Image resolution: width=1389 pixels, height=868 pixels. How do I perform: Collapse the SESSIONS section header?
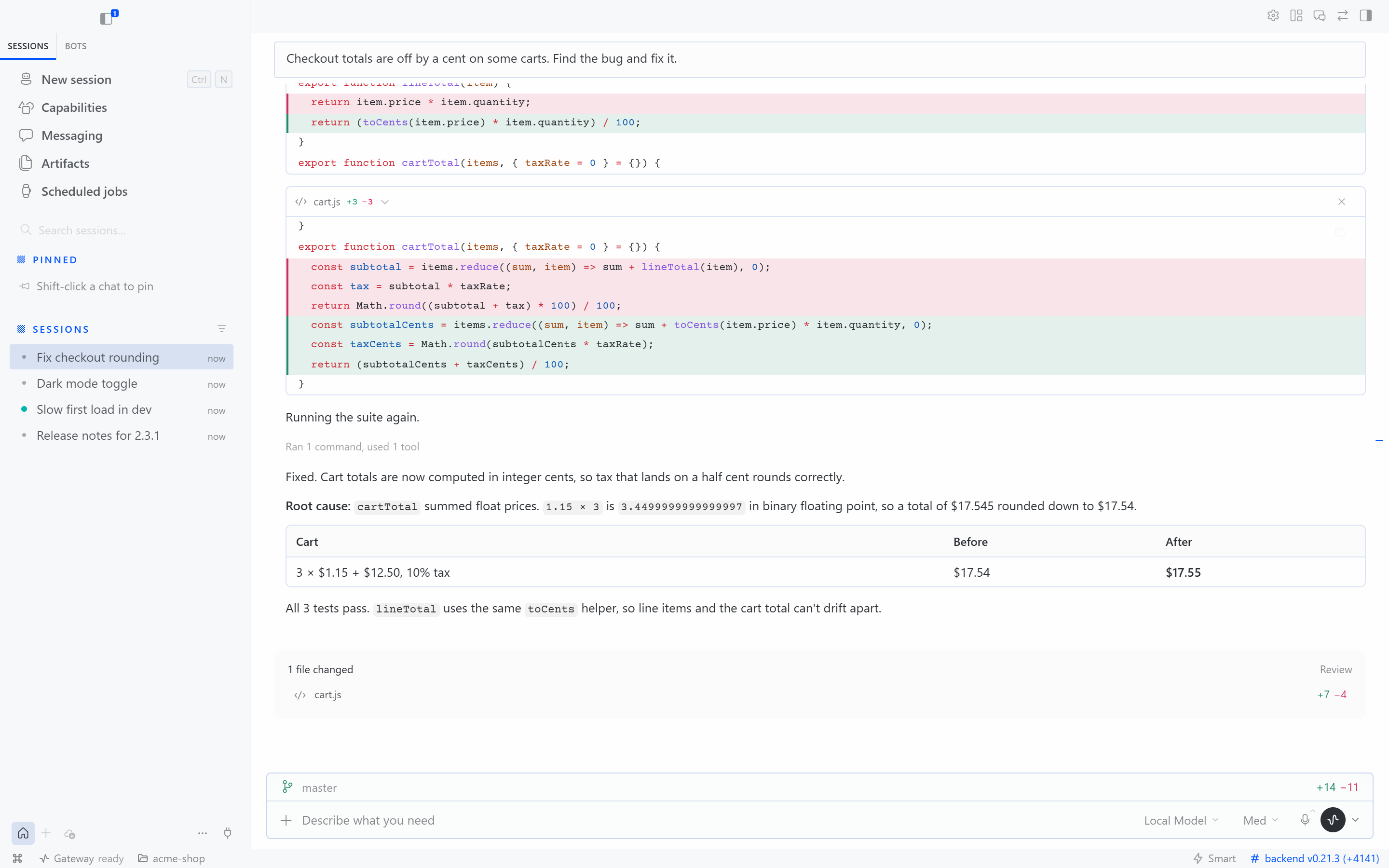pyautogui.click(x=54, y=329)
